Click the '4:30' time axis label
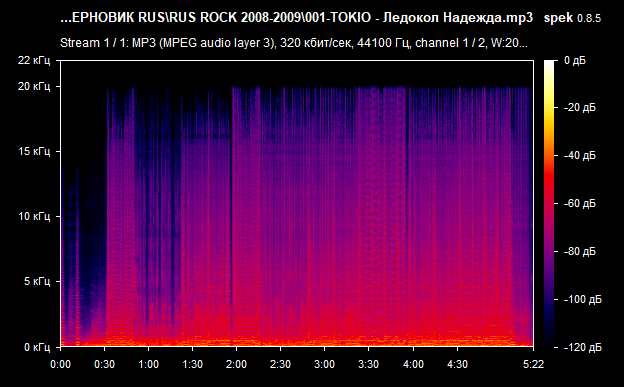 [457, 364]
